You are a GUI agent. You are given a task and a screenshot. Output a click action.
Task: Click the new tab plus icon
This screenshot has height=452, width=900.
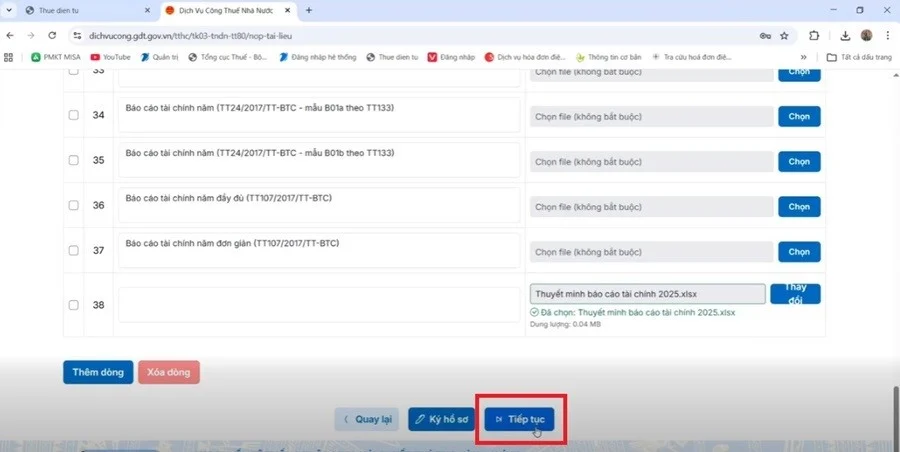308,10
